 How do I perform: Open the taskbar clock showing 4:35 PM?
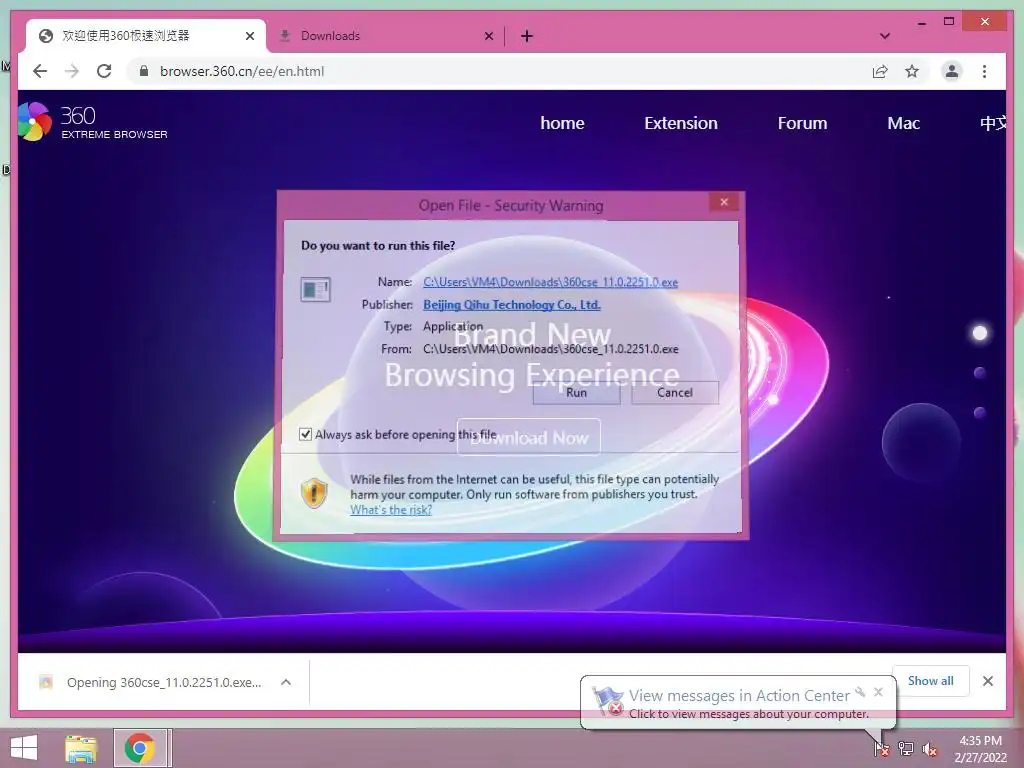(981, 749)
